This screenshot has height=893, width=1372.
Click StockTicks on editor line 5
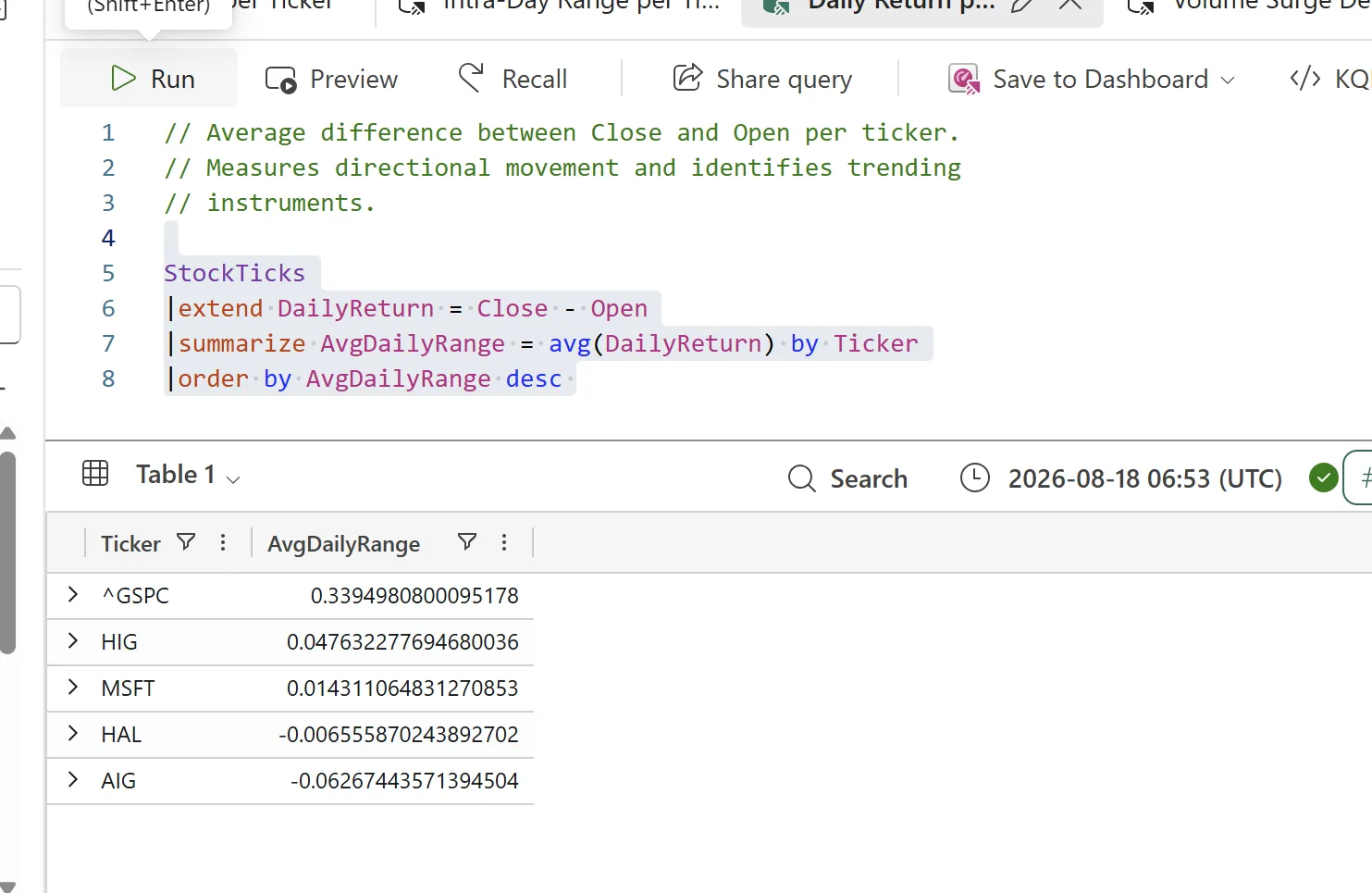click(234, 273)
